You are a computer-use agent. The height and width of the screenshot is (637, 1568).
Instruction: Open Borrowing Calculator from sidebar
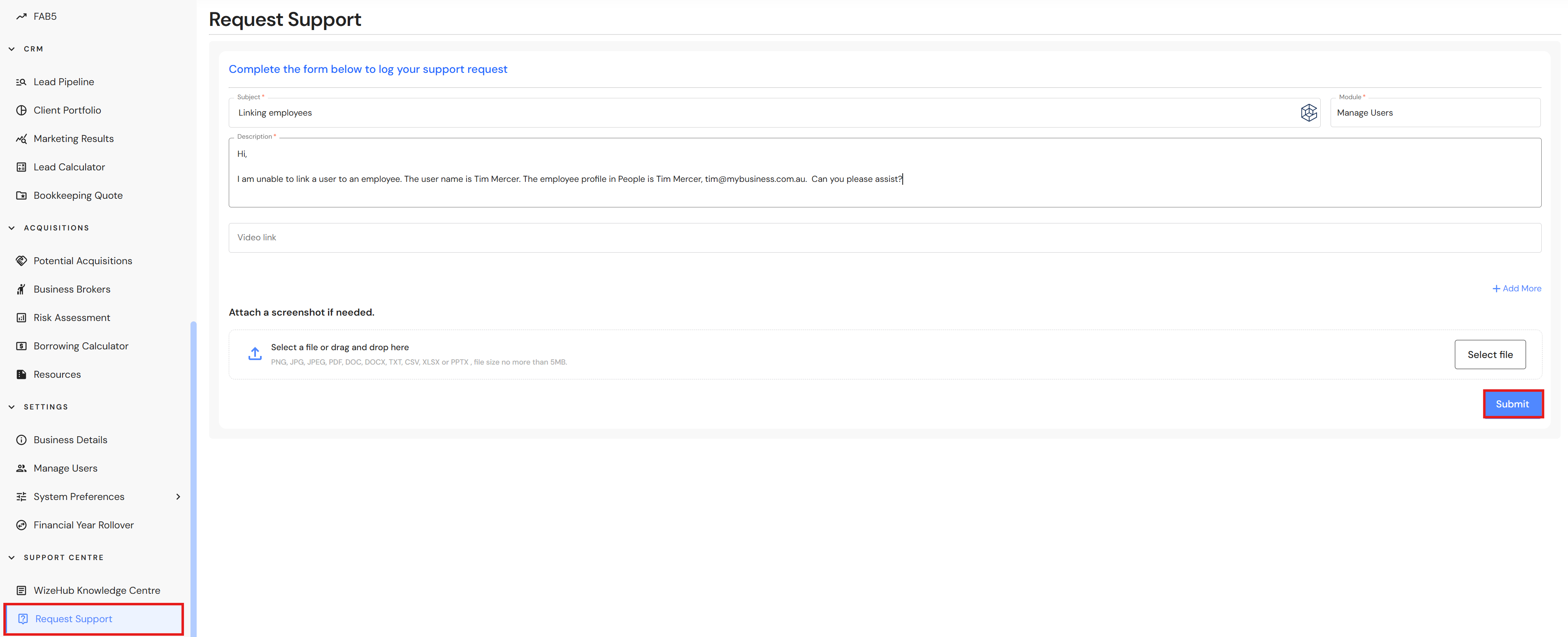[x=80, y=346]
